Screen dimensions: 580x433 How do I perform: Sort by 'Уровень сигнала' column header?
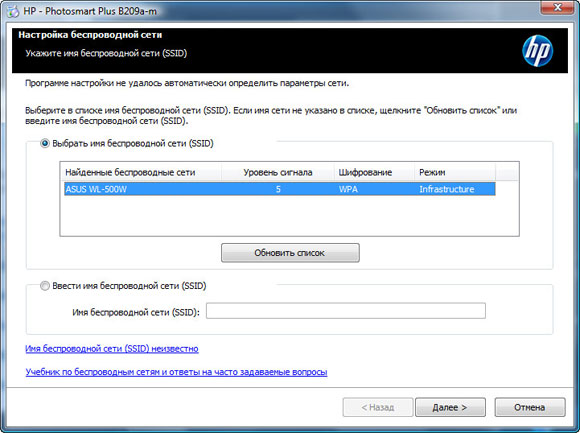278,172
